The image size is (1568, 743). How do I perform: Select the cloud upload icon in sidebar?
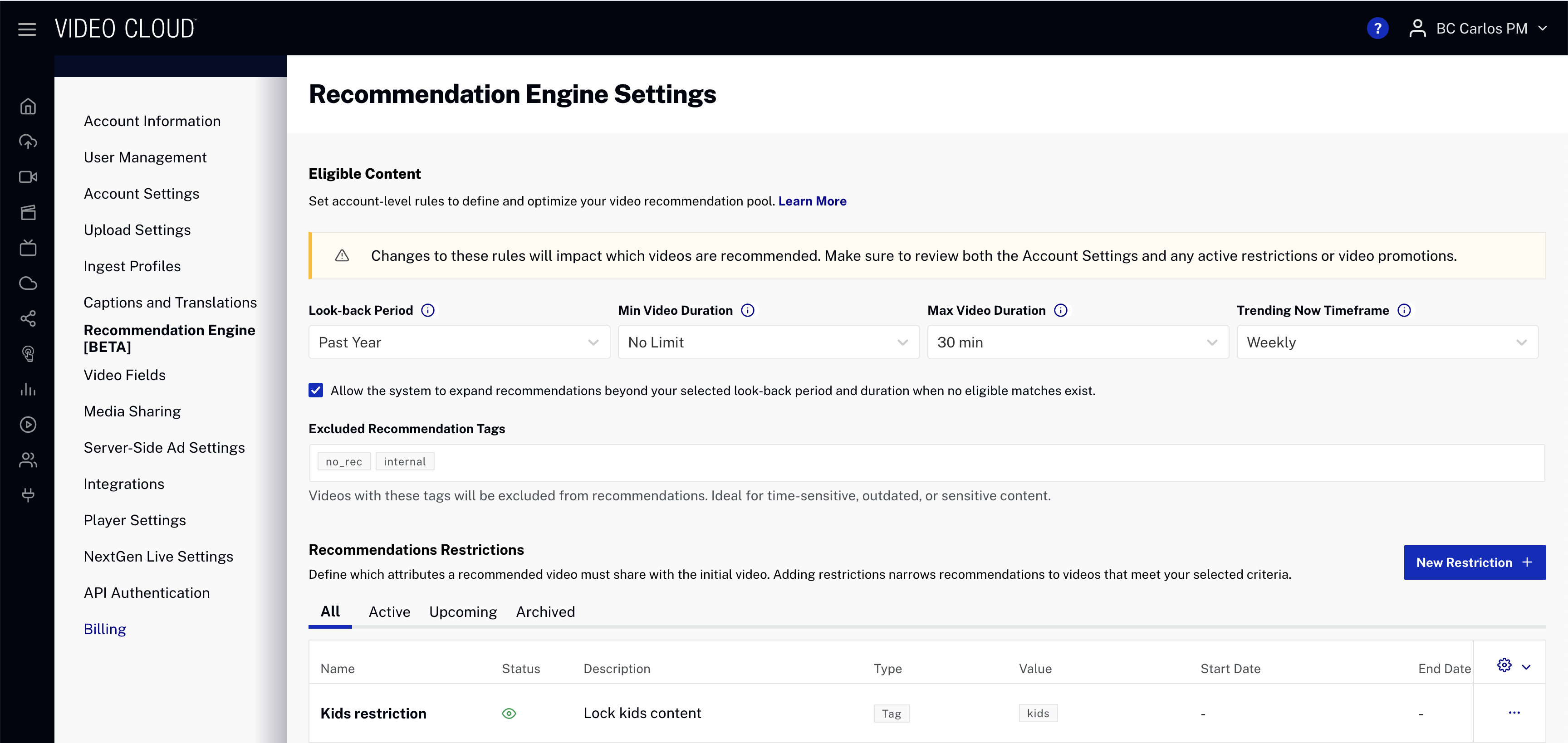point(28,141)
